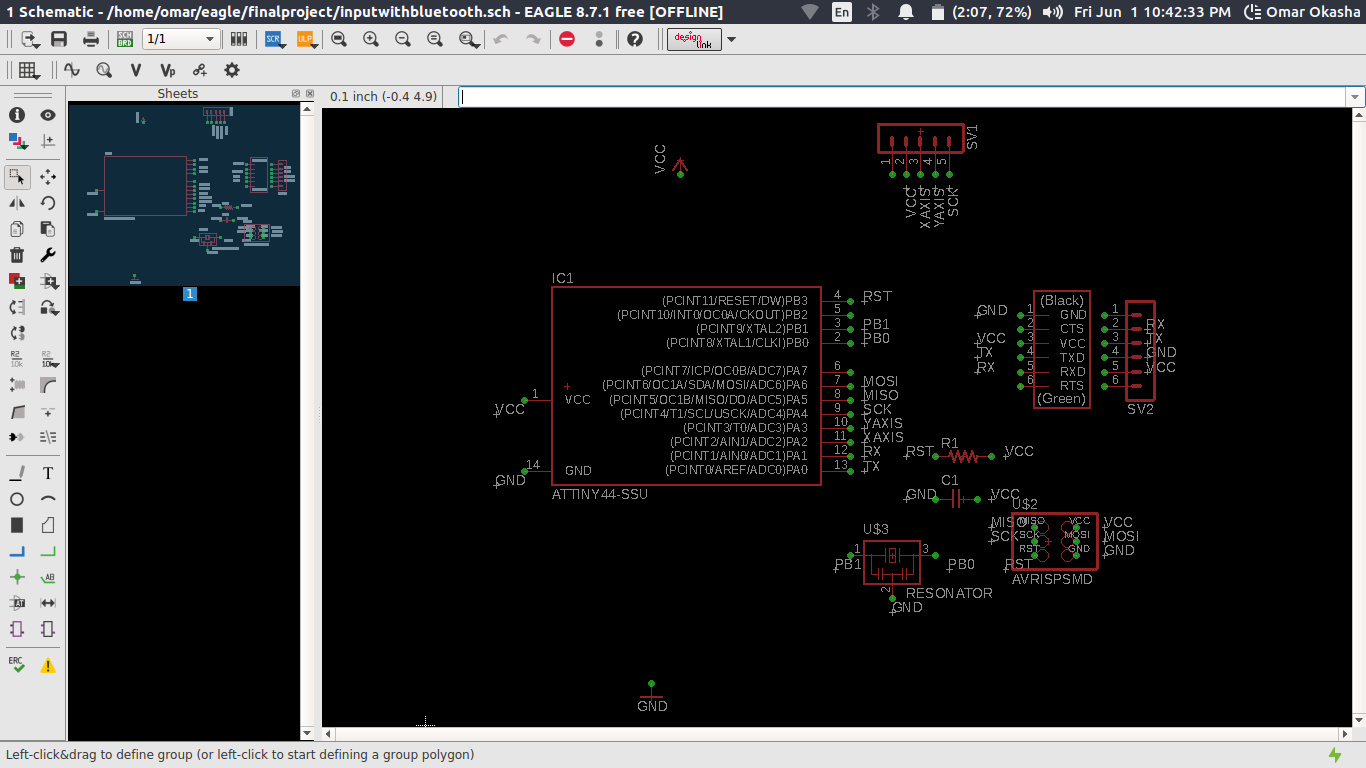
Task: Select the Dimension tool
Action: coord(48,603)
